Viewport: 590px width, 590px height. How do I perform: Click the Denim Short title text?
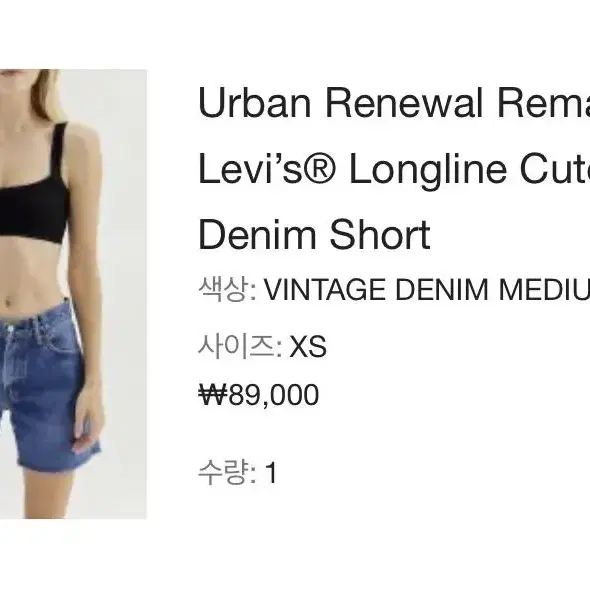click(314, 235)
